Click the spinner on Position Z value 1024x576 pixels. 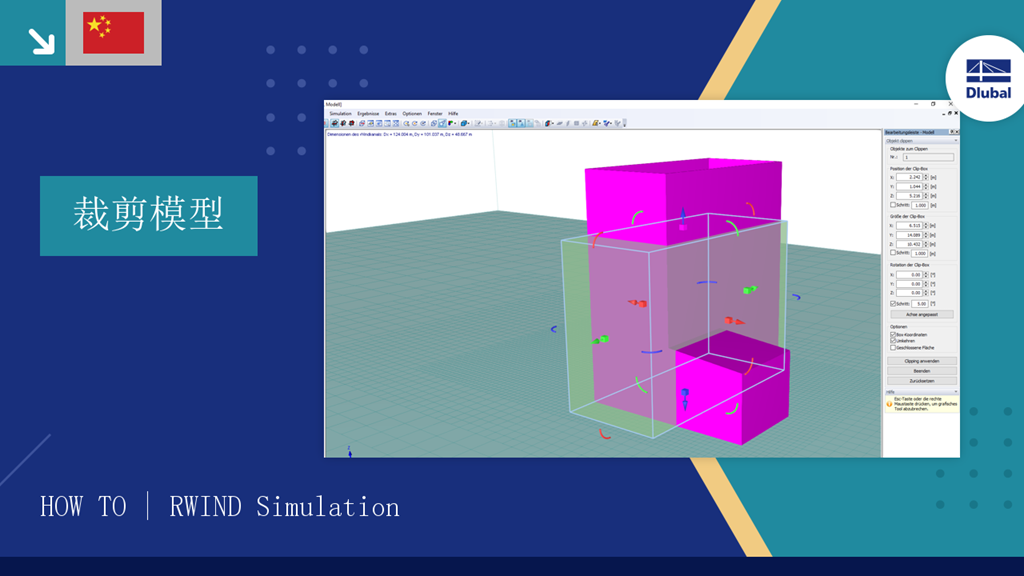point(926,196)
